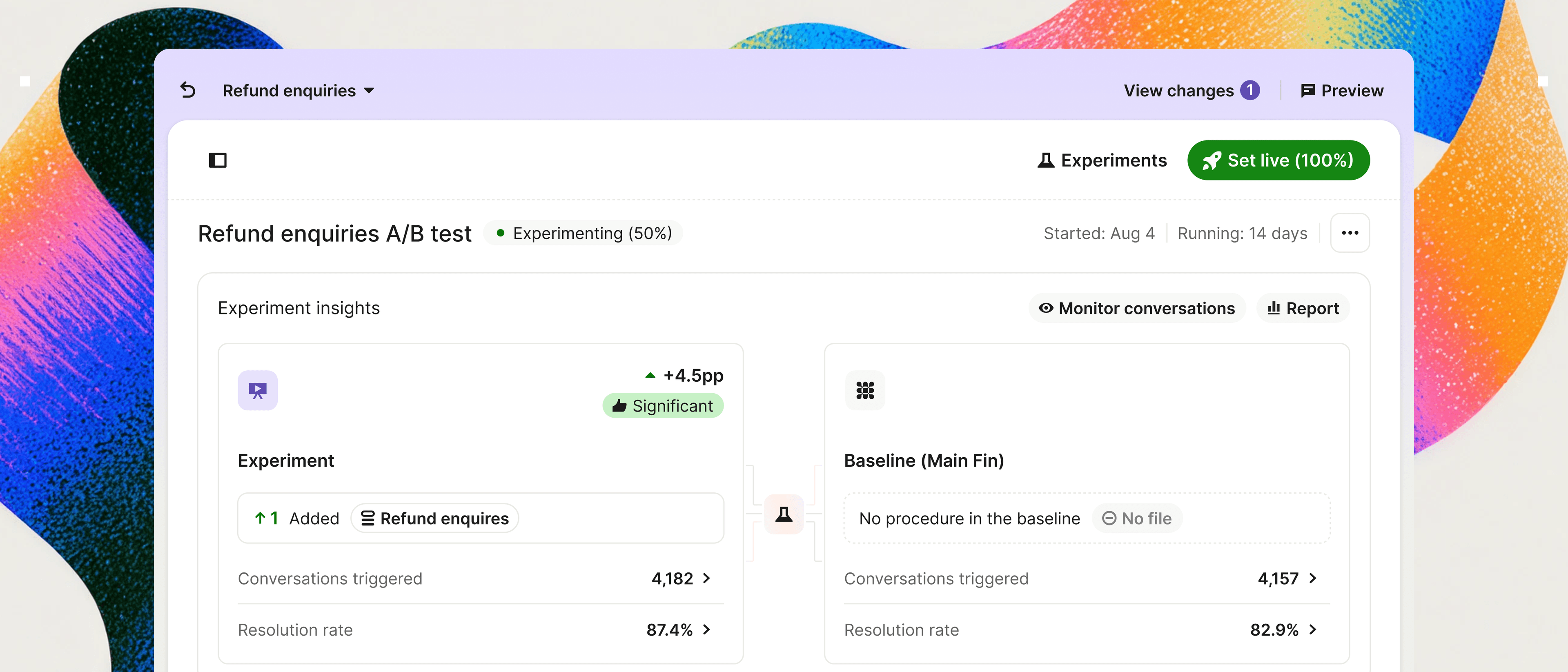This screenshot has width=1568, height=672.
Task: Click Monitor conversations eye button
Action: coord(1137,308)
